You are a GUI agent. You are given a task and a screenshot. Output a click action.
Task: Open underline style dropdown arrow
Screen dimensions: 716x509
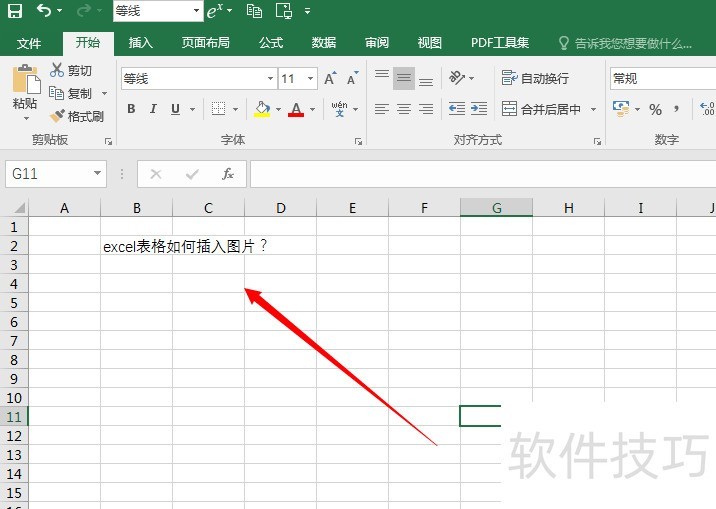[x=192, y=109]
